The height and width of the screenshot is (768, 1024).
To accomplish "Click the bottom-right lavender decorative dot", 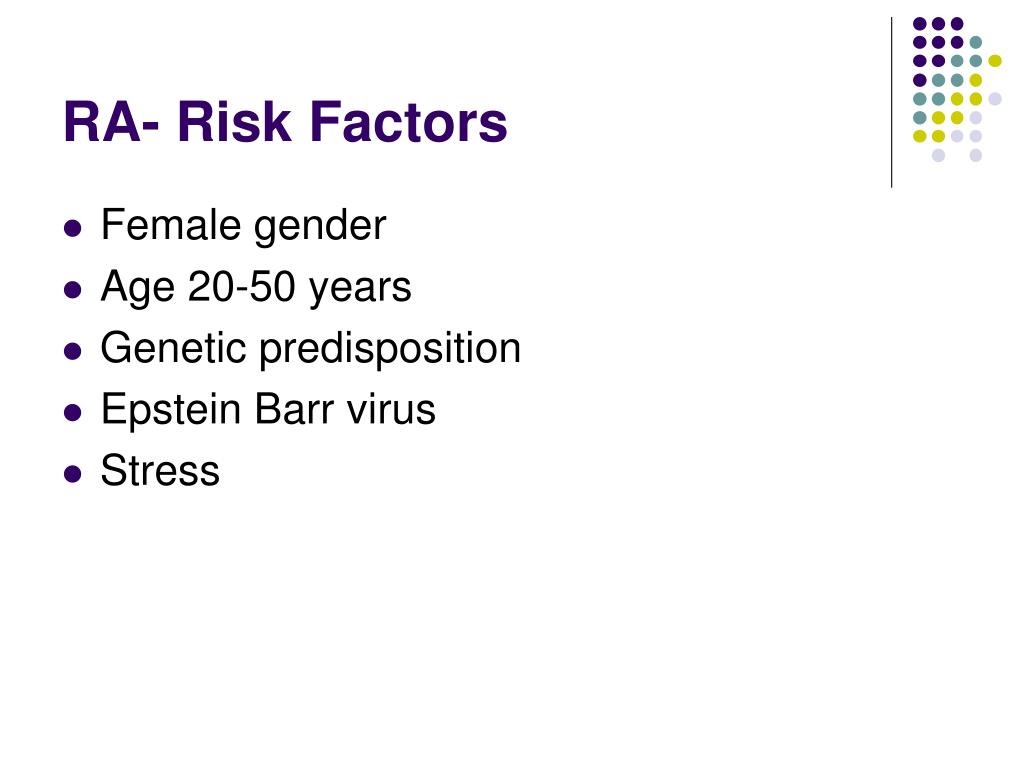I will click(976, 155).
